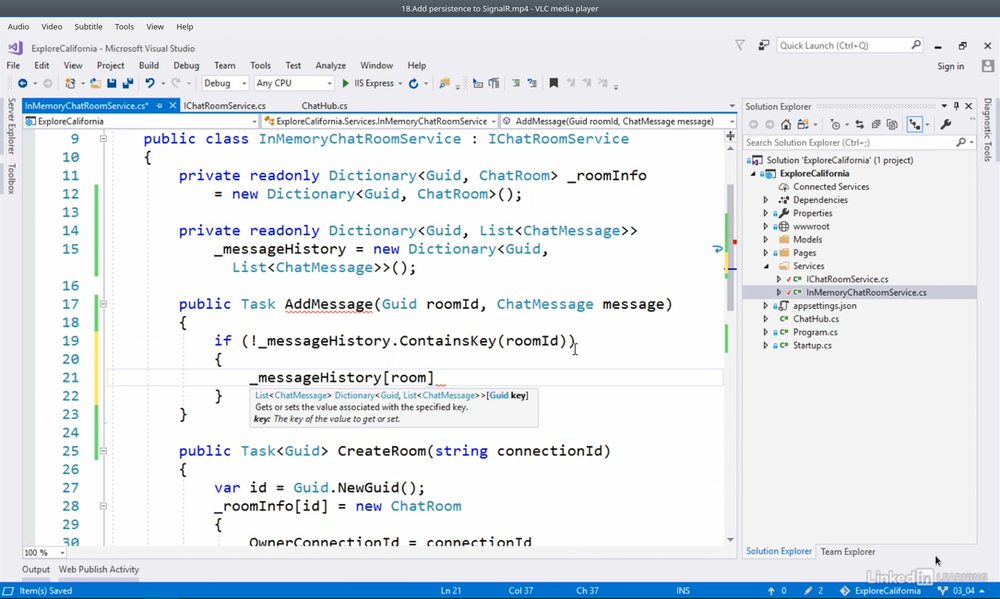Screen dimensions: 1000x599
Task: Click the Solutions and Folders switch icon
Action: point(803,124)
